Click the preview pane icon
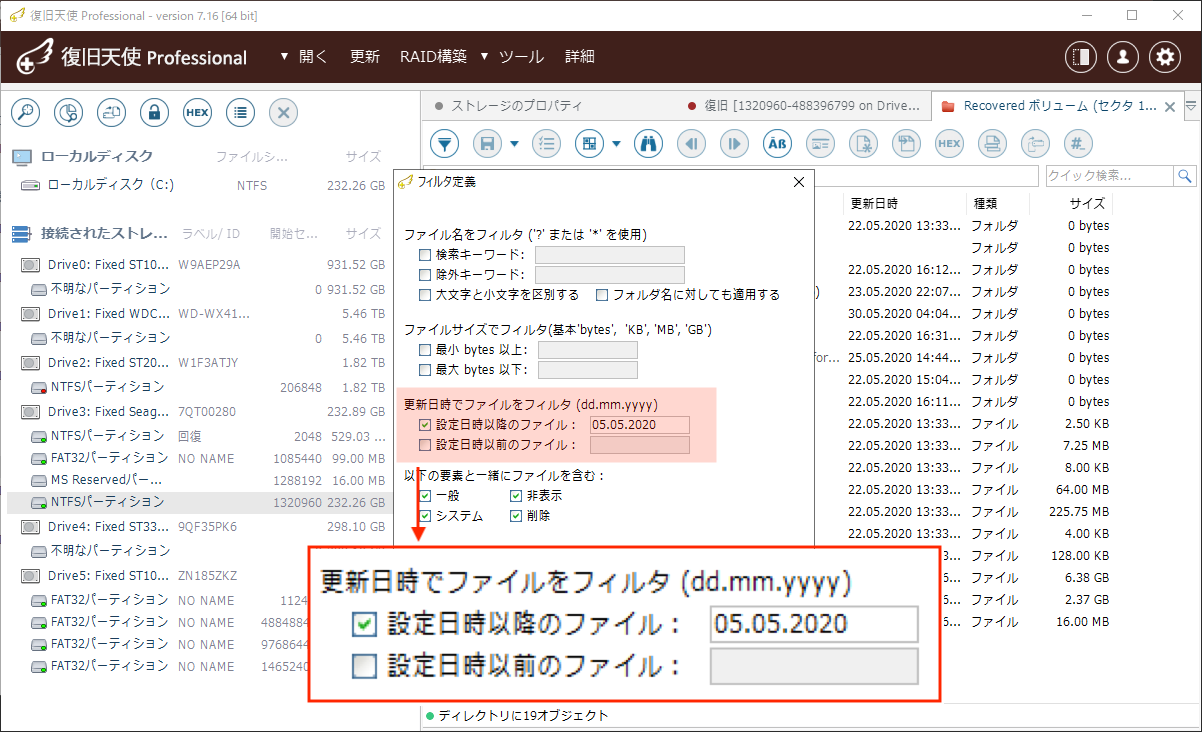The image size is (1202, 732). click(820, 144)
